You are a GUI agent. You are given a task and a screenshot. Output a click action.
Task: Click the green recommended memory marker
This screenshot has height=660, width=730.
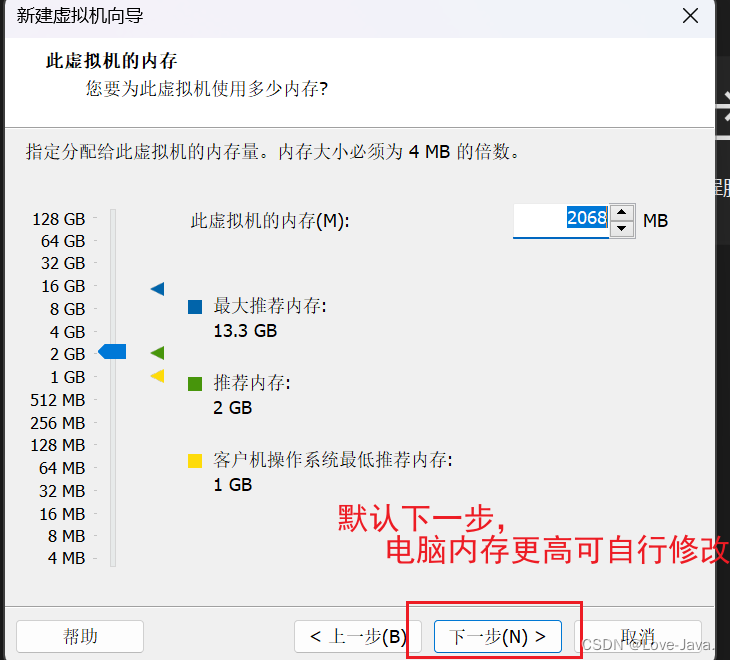pyautogui.click(x=157, y=353)
